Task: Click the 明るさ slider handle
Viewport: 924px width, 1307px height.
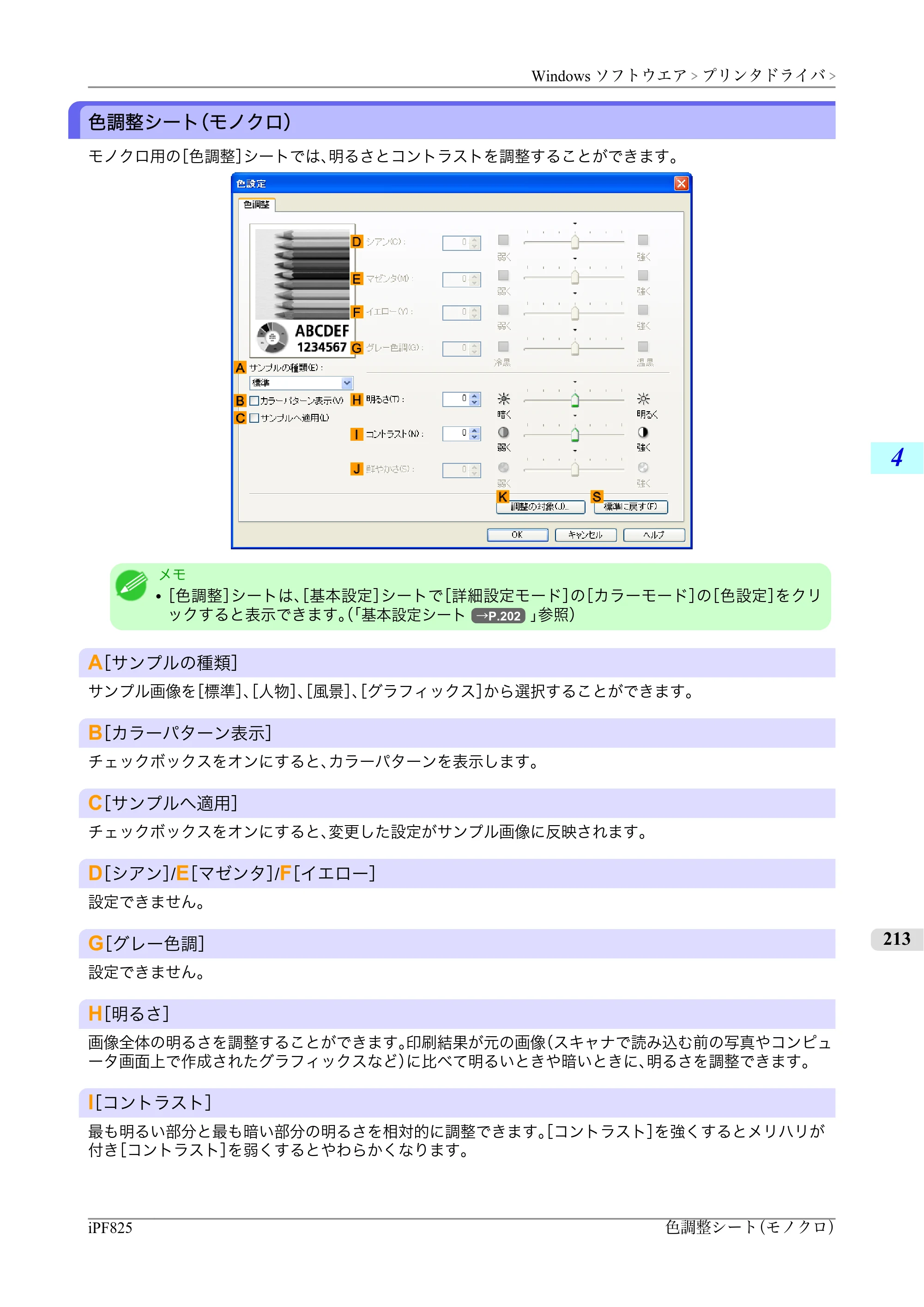Action: coord(574,401)
